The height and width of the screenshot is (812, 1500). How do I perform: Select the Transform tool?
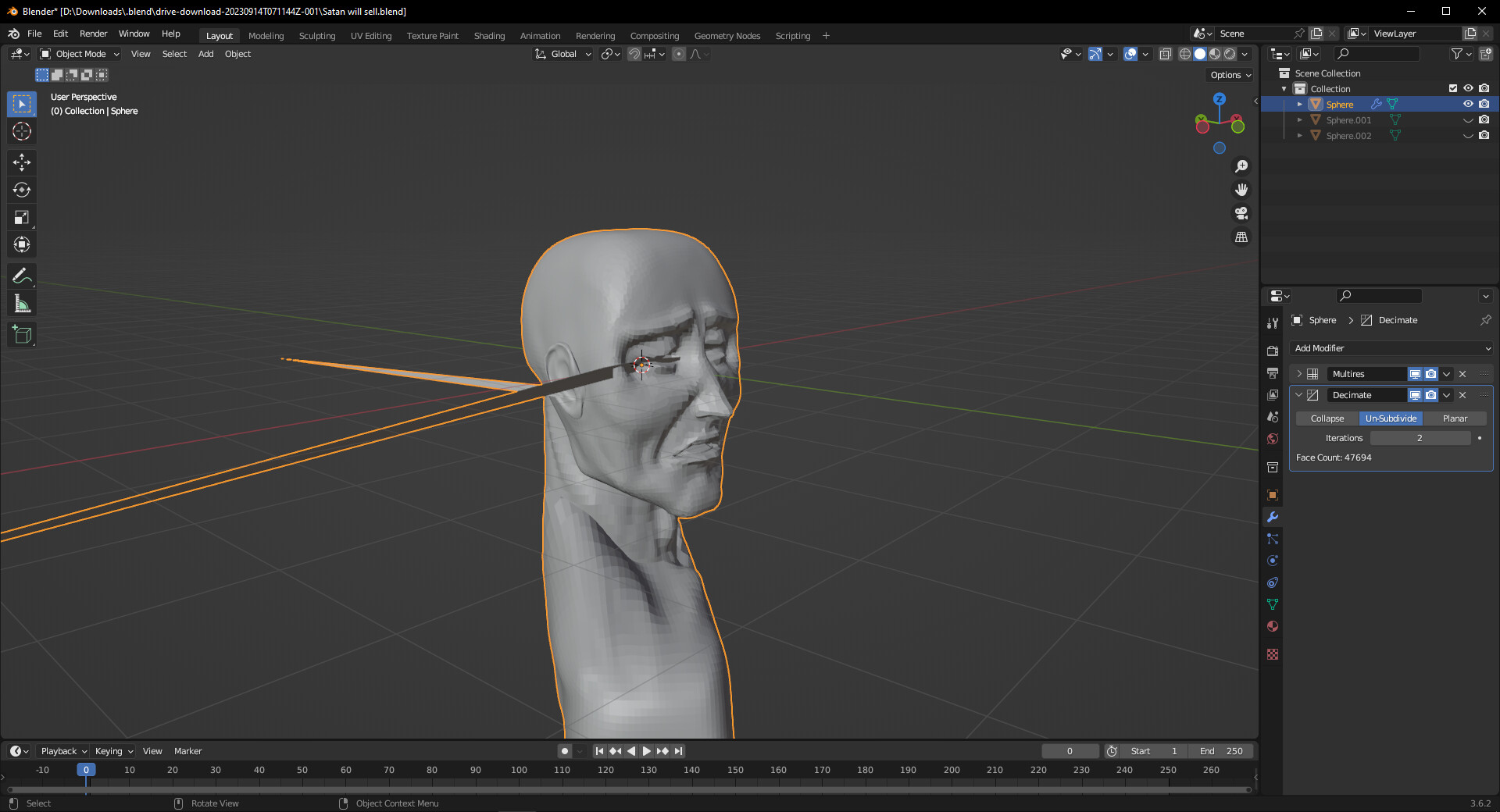coord(22,245)
